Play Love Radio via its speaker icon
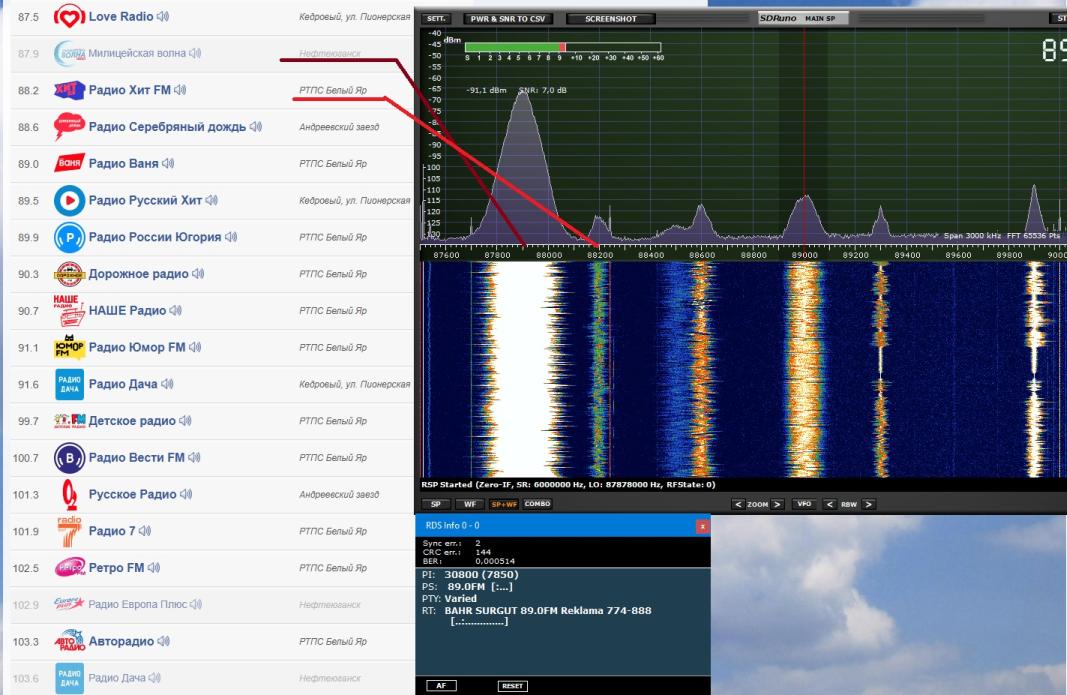The height and width of the screenshot is (695, 1067). pyautogui.click(x=163, y=16)
